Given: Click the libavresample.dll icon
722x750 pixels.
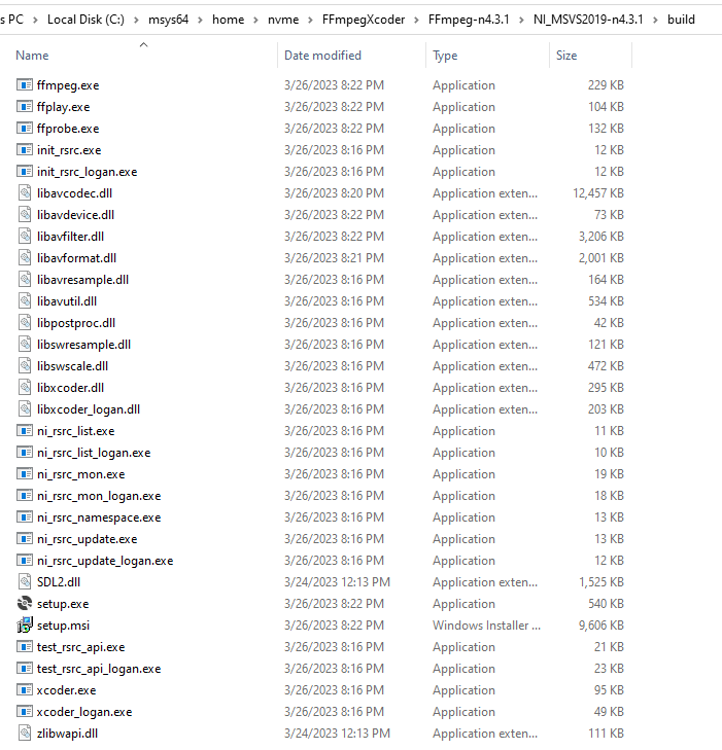Looking at the screenshot, I should [25, 279].
